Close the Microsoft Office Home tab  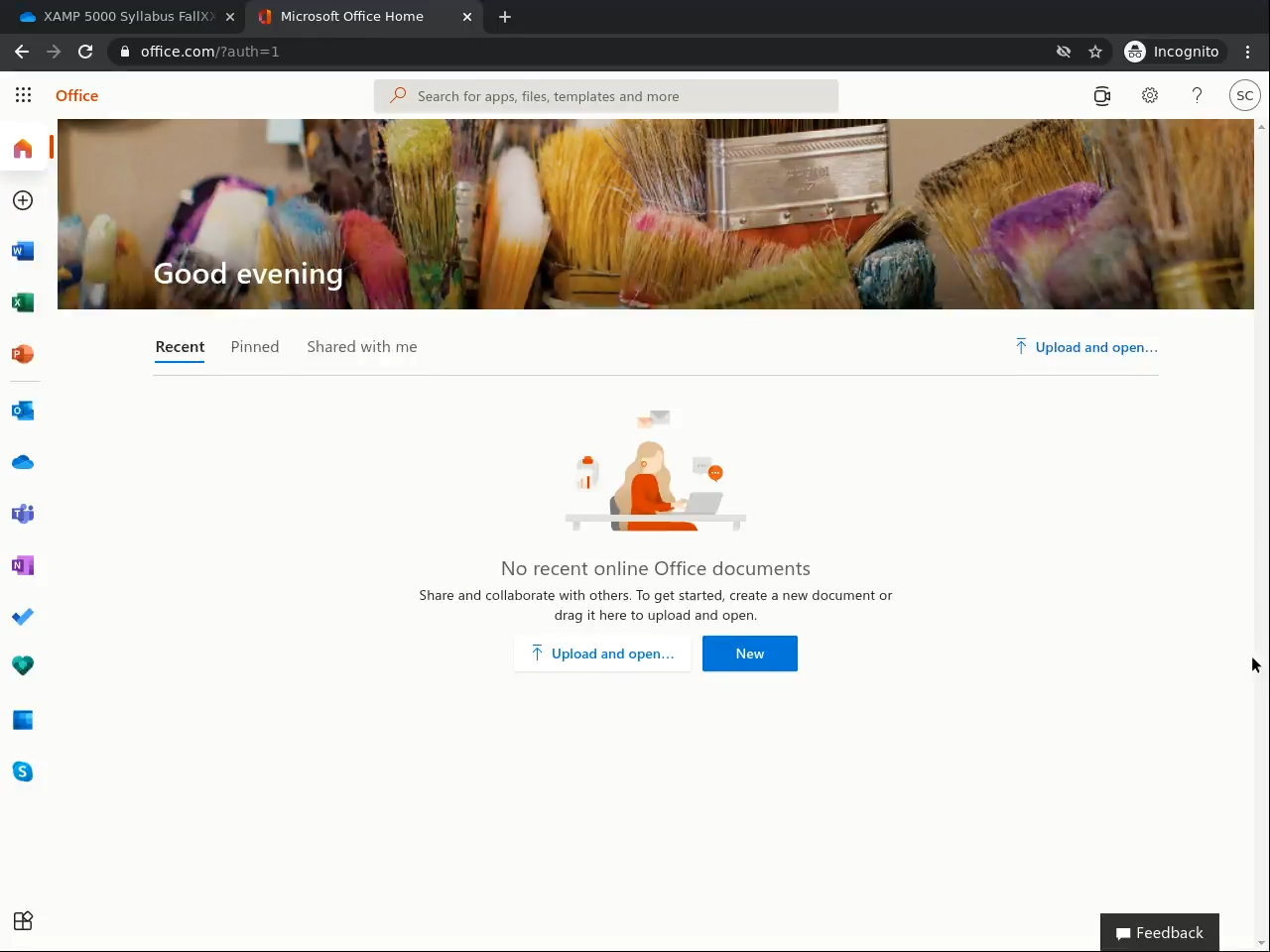coord(467,17)
